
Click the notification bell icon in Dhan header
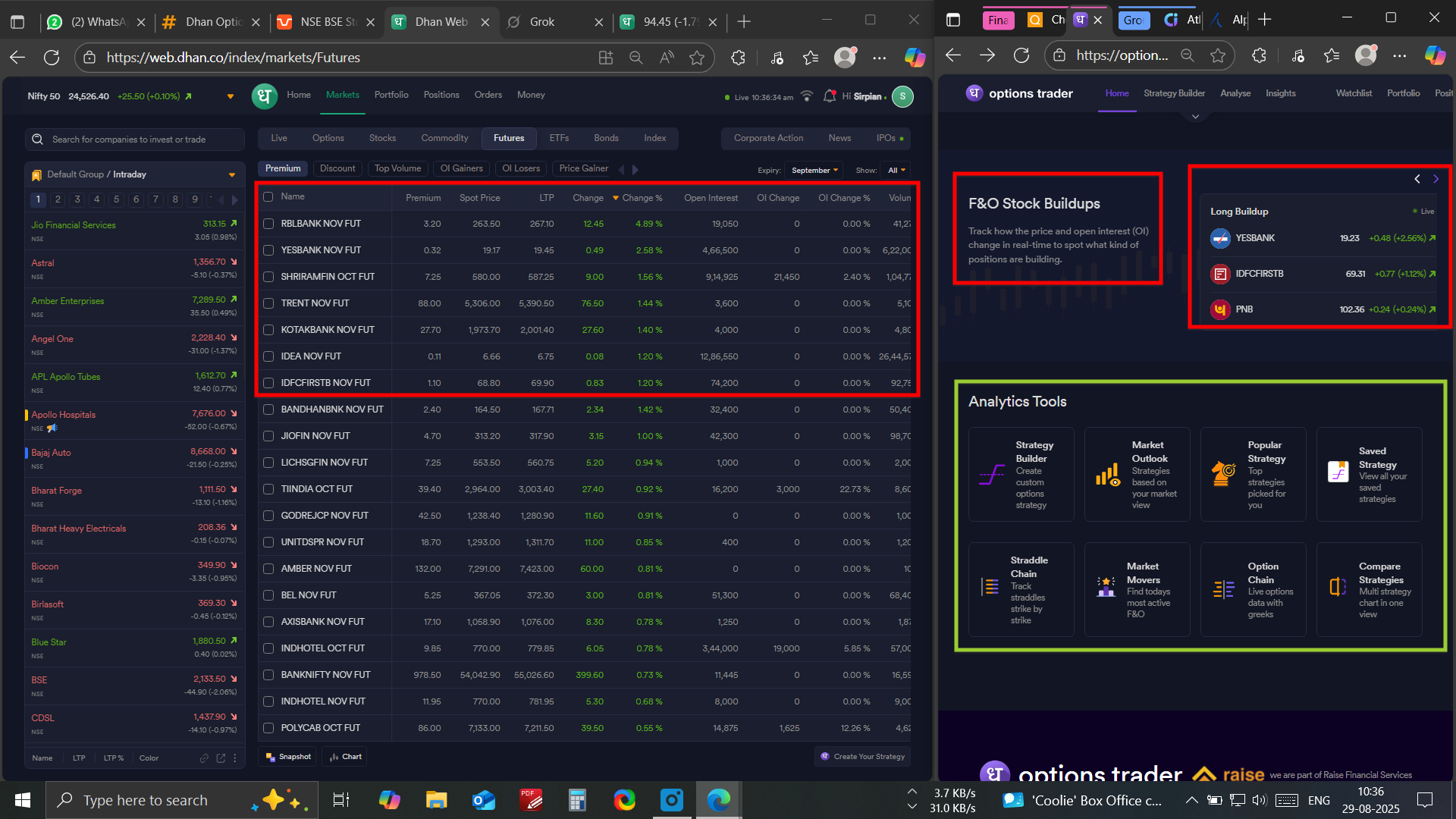[x=830, y=96]
